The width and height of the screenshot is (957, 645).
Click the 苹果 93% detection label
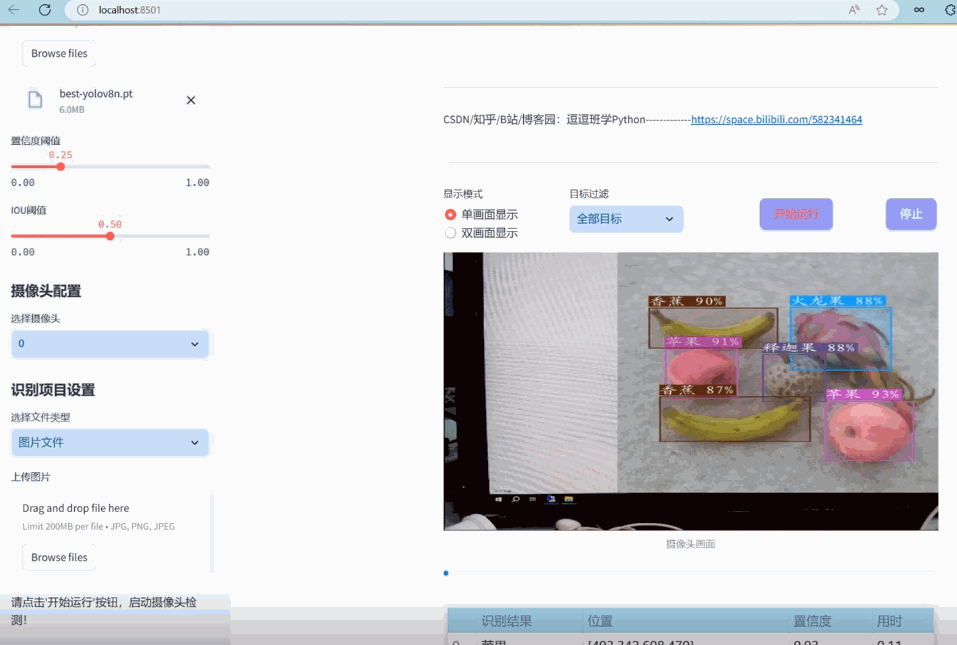(862, 394)
